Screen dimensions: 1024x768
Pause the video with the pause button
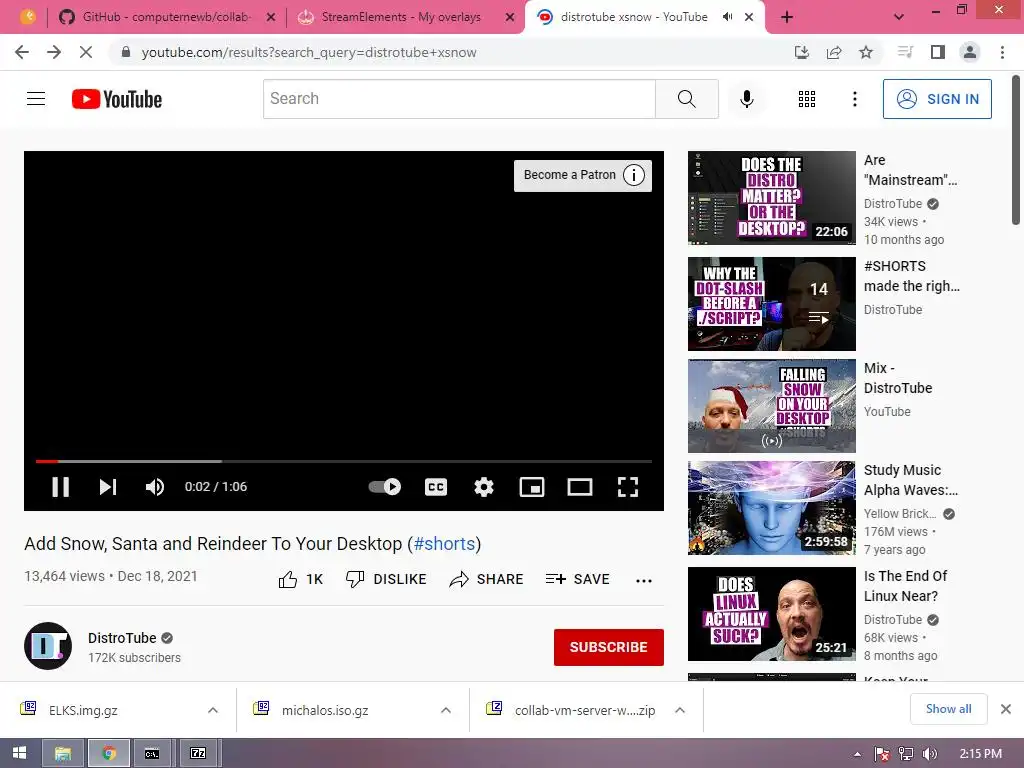click(61, 487)
